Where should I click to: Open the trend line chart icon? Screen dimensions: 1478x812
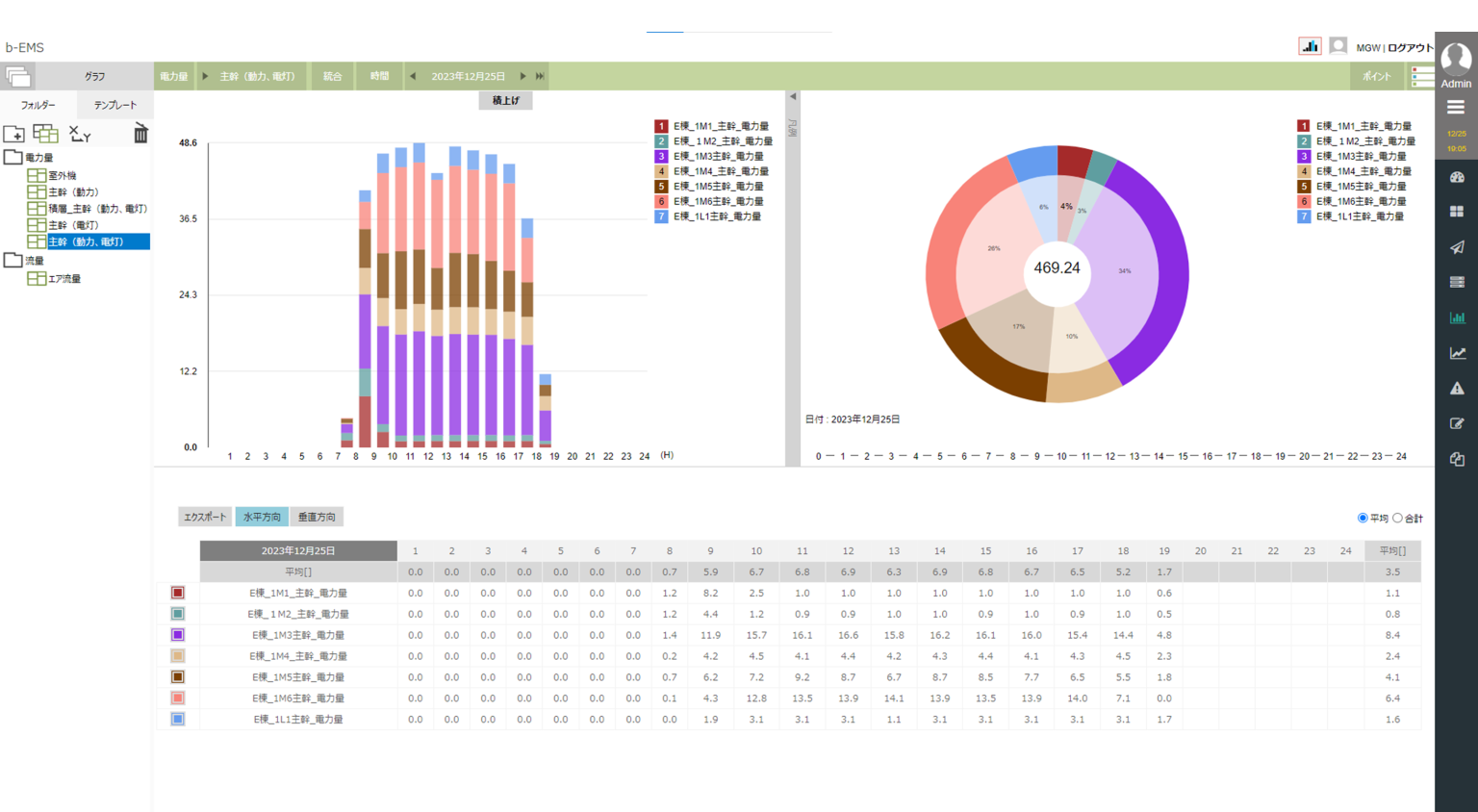point(1456,353)
